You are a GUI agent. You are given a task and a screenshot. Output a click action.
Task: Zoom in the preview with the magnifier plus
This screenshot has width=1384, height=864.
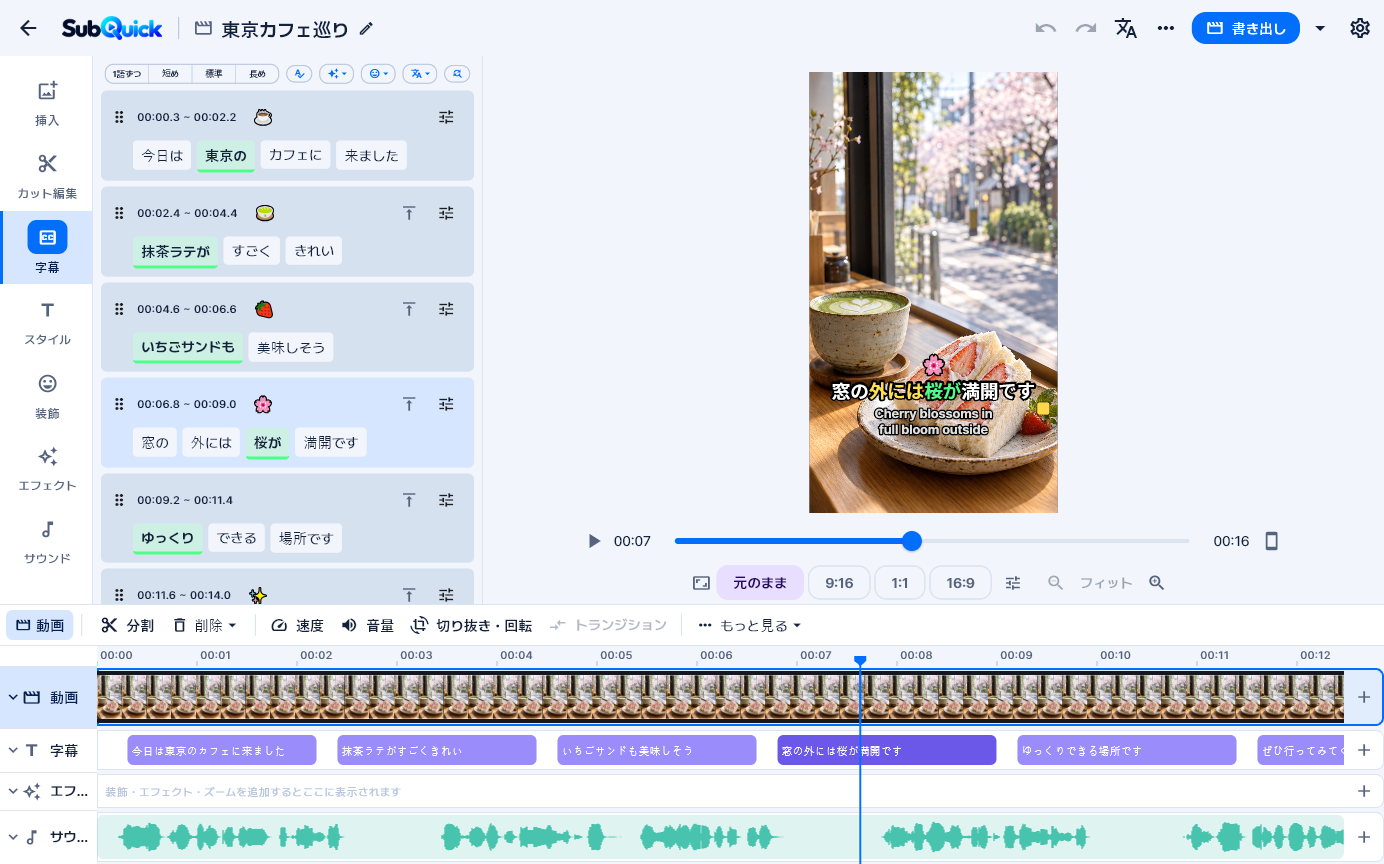pos(1157,583)
